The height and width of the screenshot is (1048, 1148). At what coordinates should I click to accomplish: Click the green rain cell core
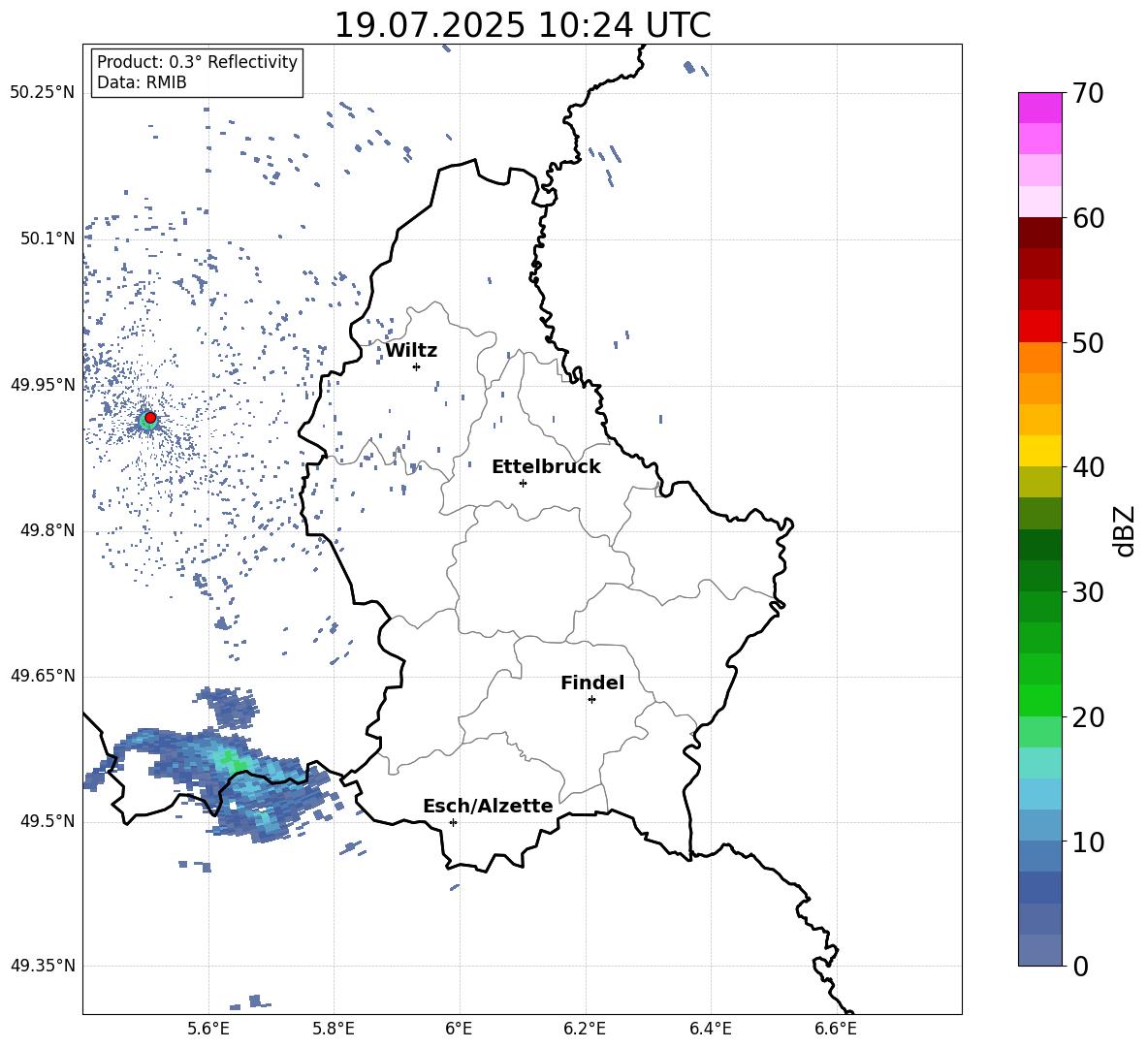pyautogui.click(x=233, y=760)
